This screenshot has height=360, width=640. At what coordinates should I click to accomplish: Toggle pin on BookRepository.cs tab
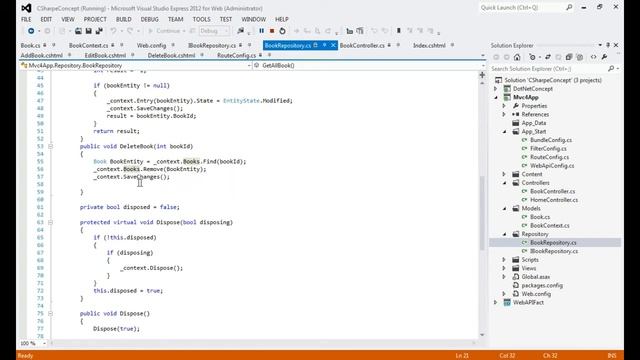(324, 45)
